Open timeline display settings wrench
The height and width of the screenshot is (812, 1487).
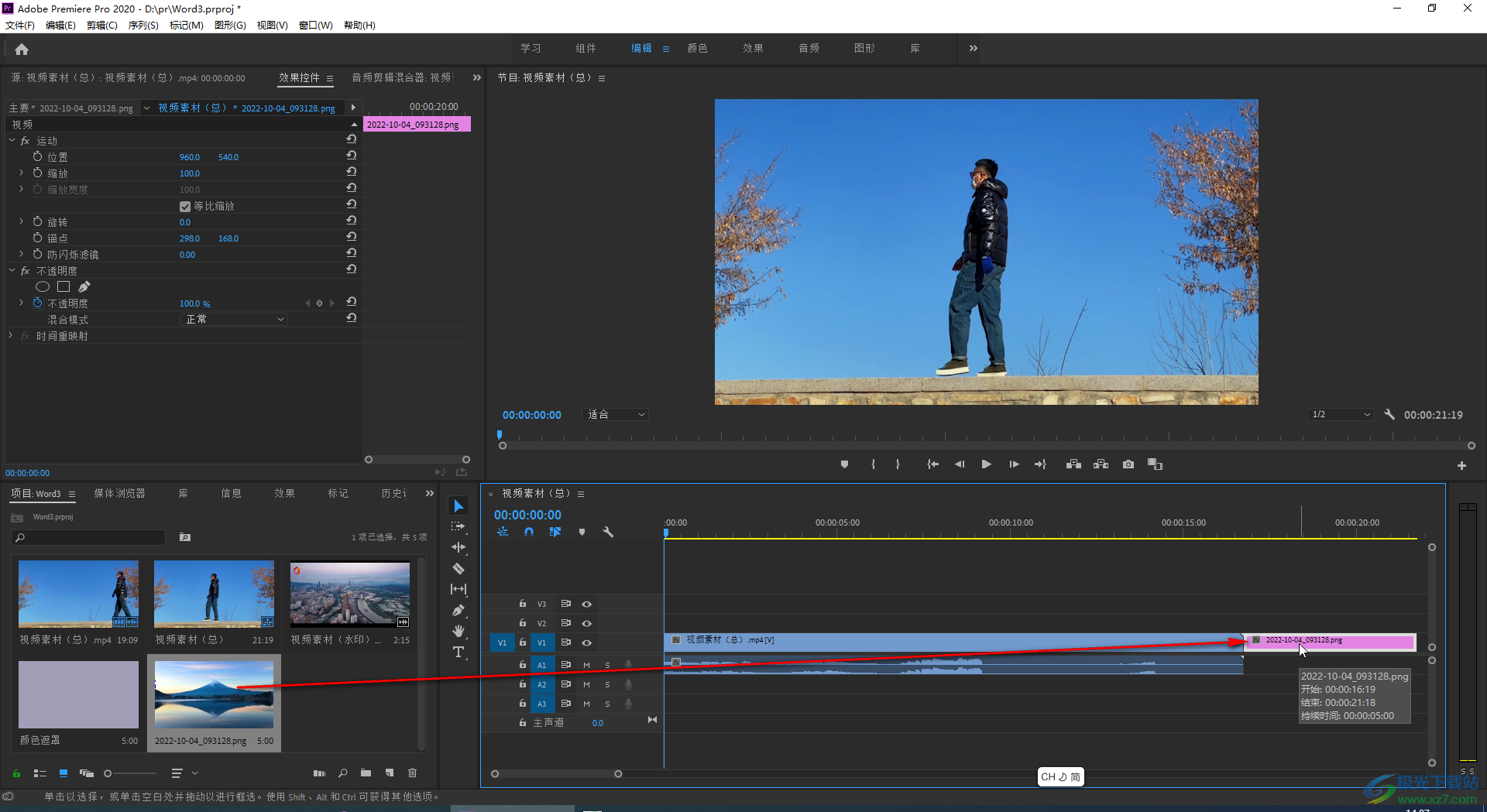[x=608, y=532]
